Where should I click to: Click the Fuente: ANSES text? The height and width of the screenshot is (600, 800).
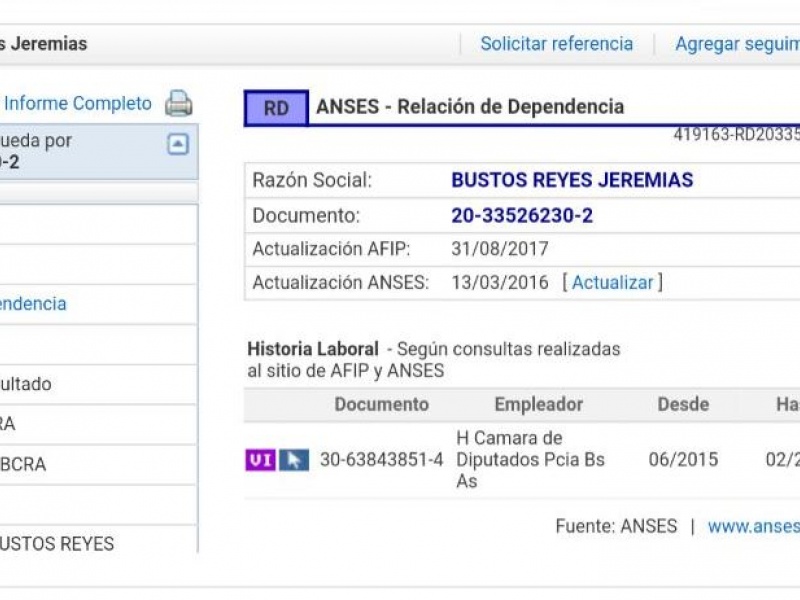[x=616, y=527]
